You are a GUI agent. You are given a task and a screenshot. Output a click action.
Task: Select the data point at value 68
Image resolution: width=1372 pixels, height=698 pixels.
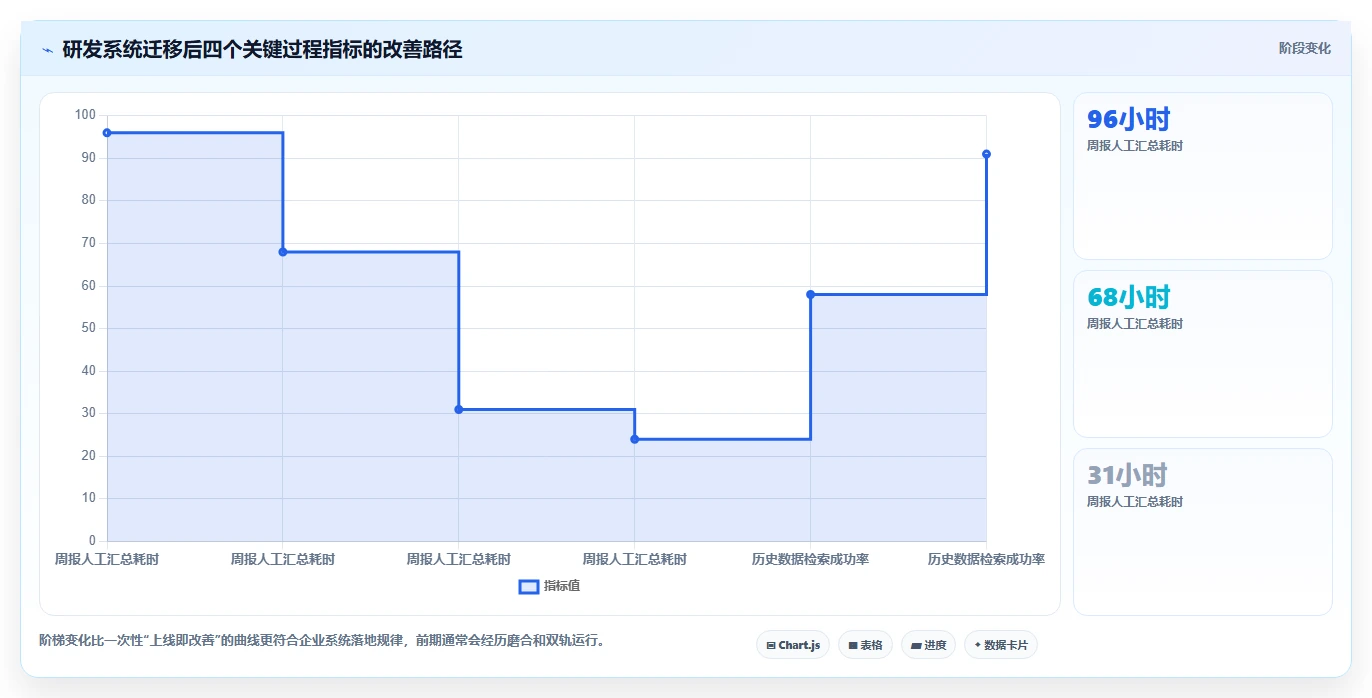283,252
